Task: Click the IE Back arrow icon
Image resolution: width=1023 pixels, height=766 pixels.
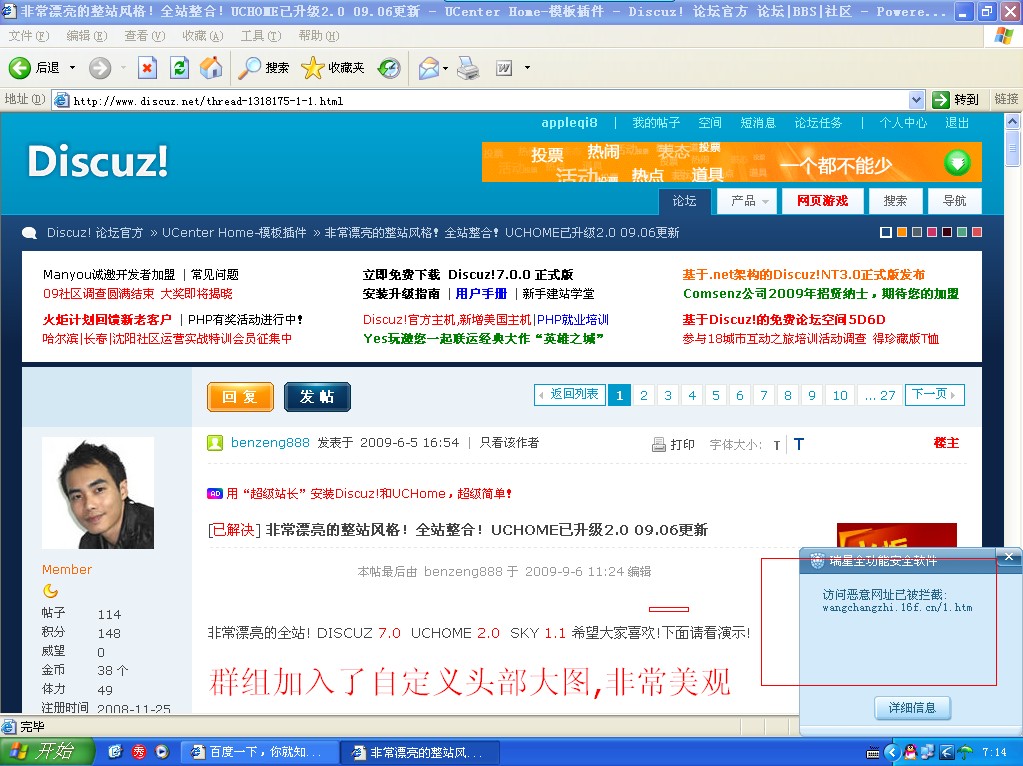Action: 20,67
